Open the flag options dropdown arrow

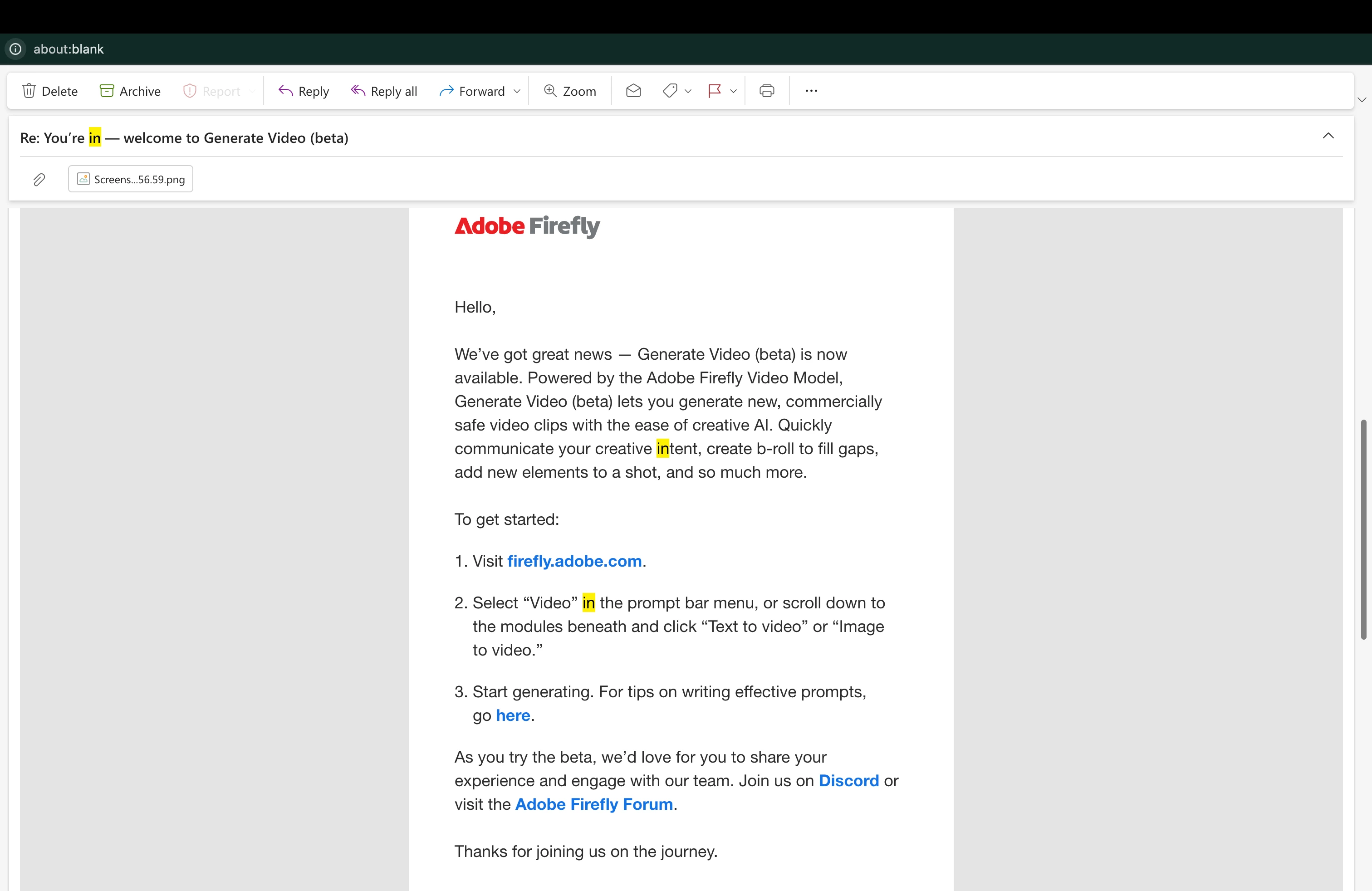[733, 91]
